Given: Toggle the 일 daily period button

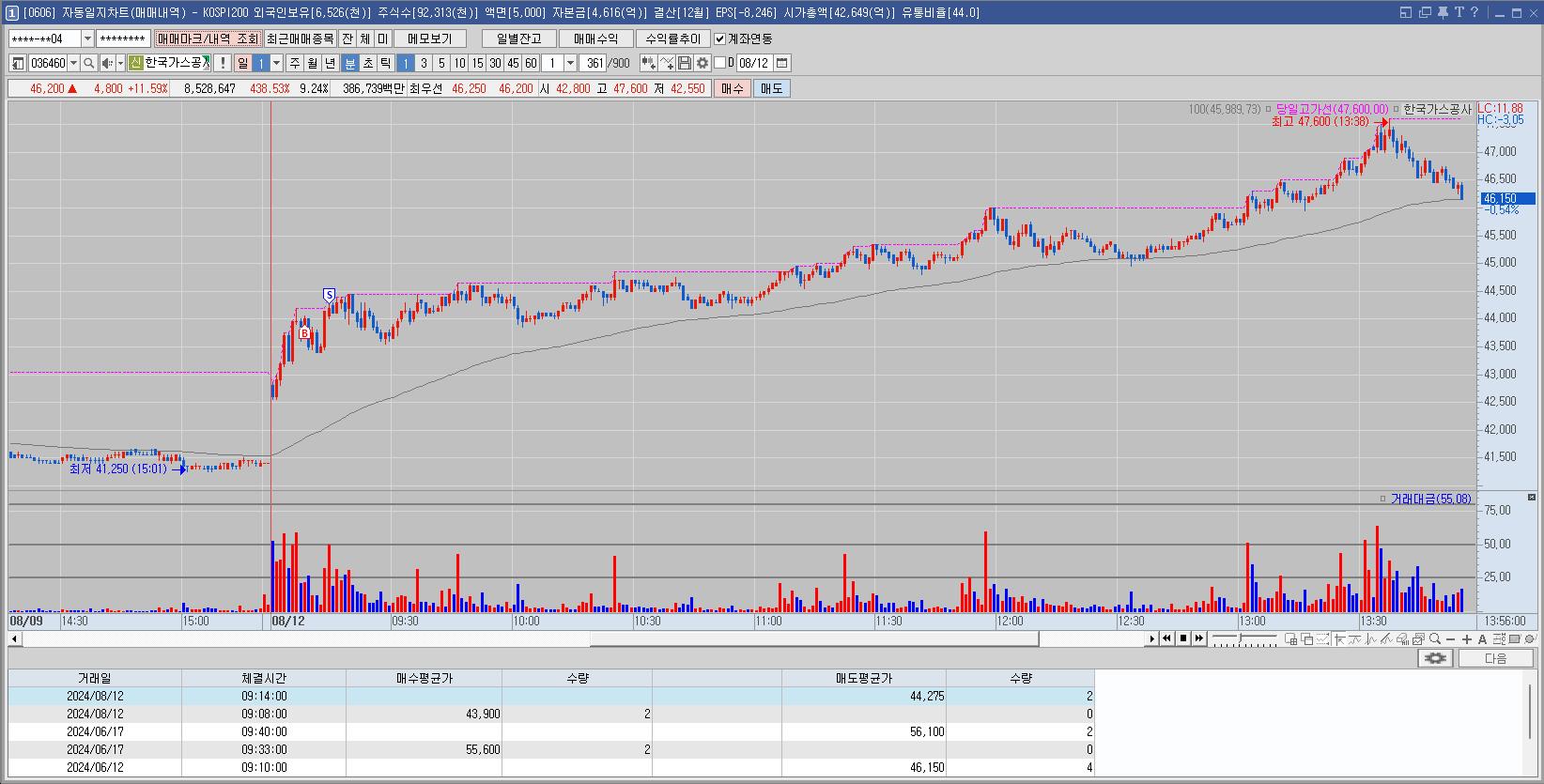Looking at the screenshot, I should point(242,63).
